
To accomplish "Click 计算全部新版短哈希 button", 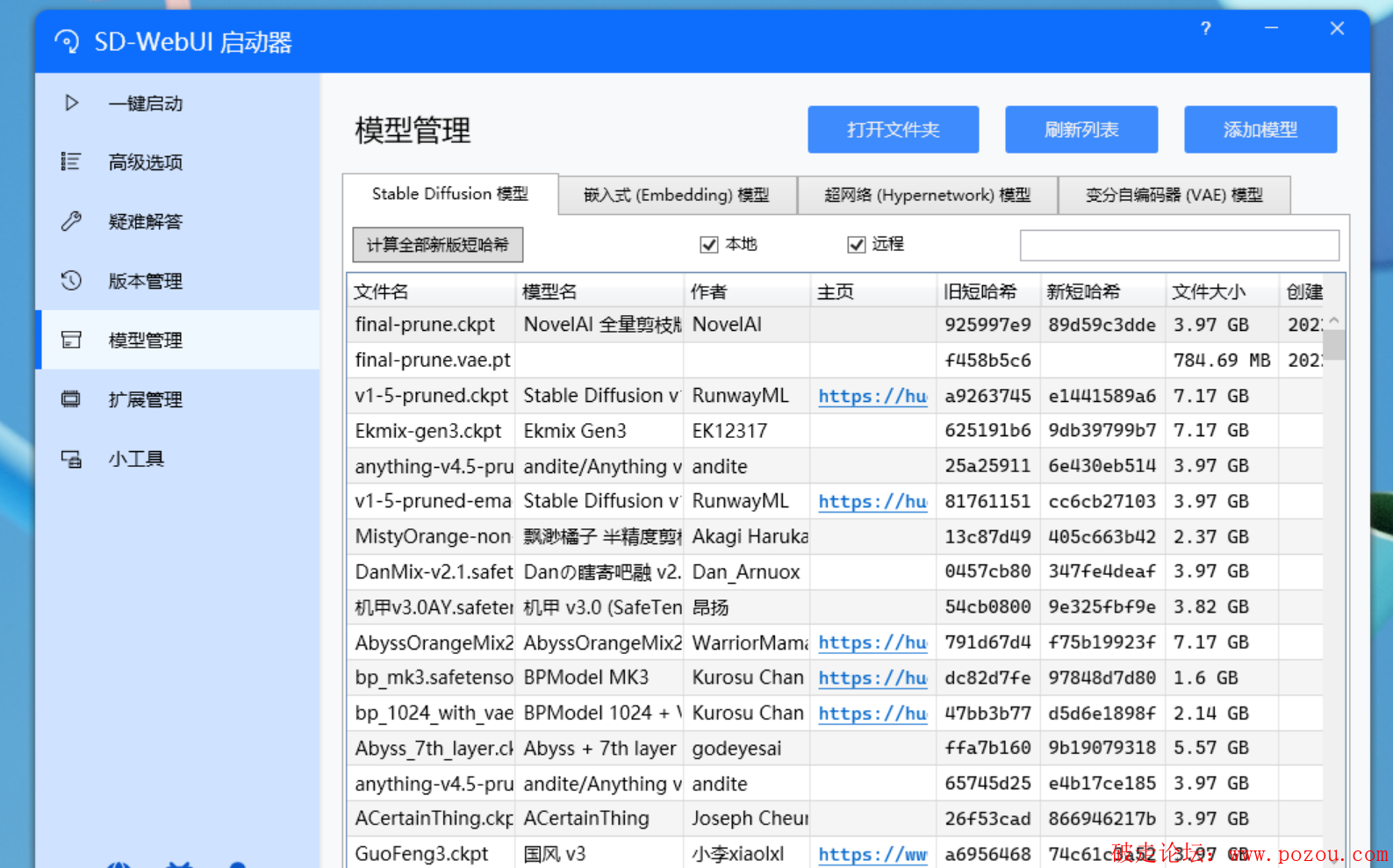I will point(438,245).
